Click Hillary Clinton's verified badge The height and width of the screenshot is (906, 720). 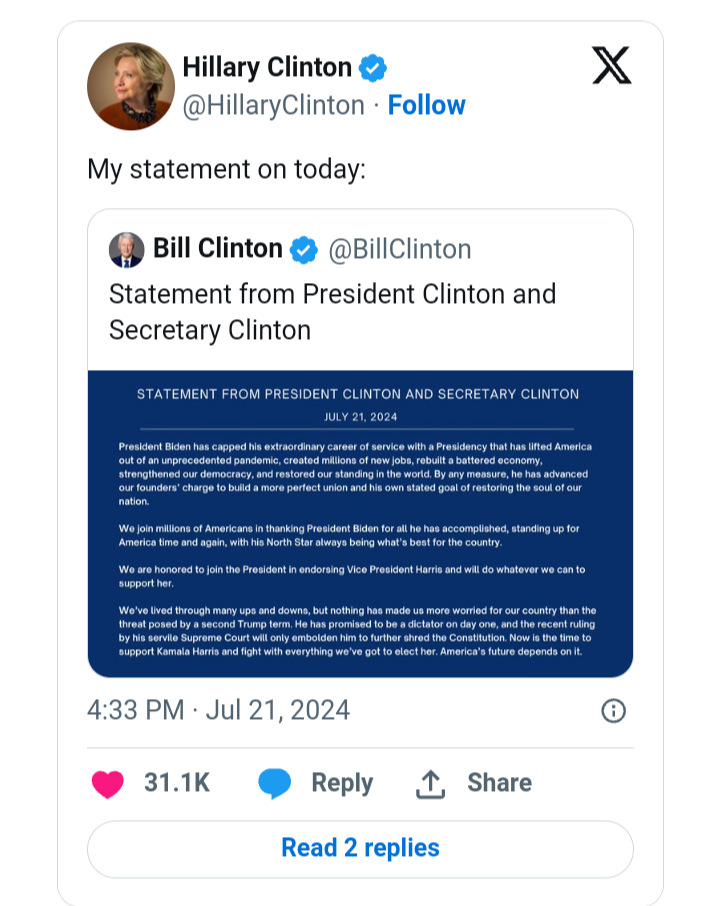pos(373,68)
